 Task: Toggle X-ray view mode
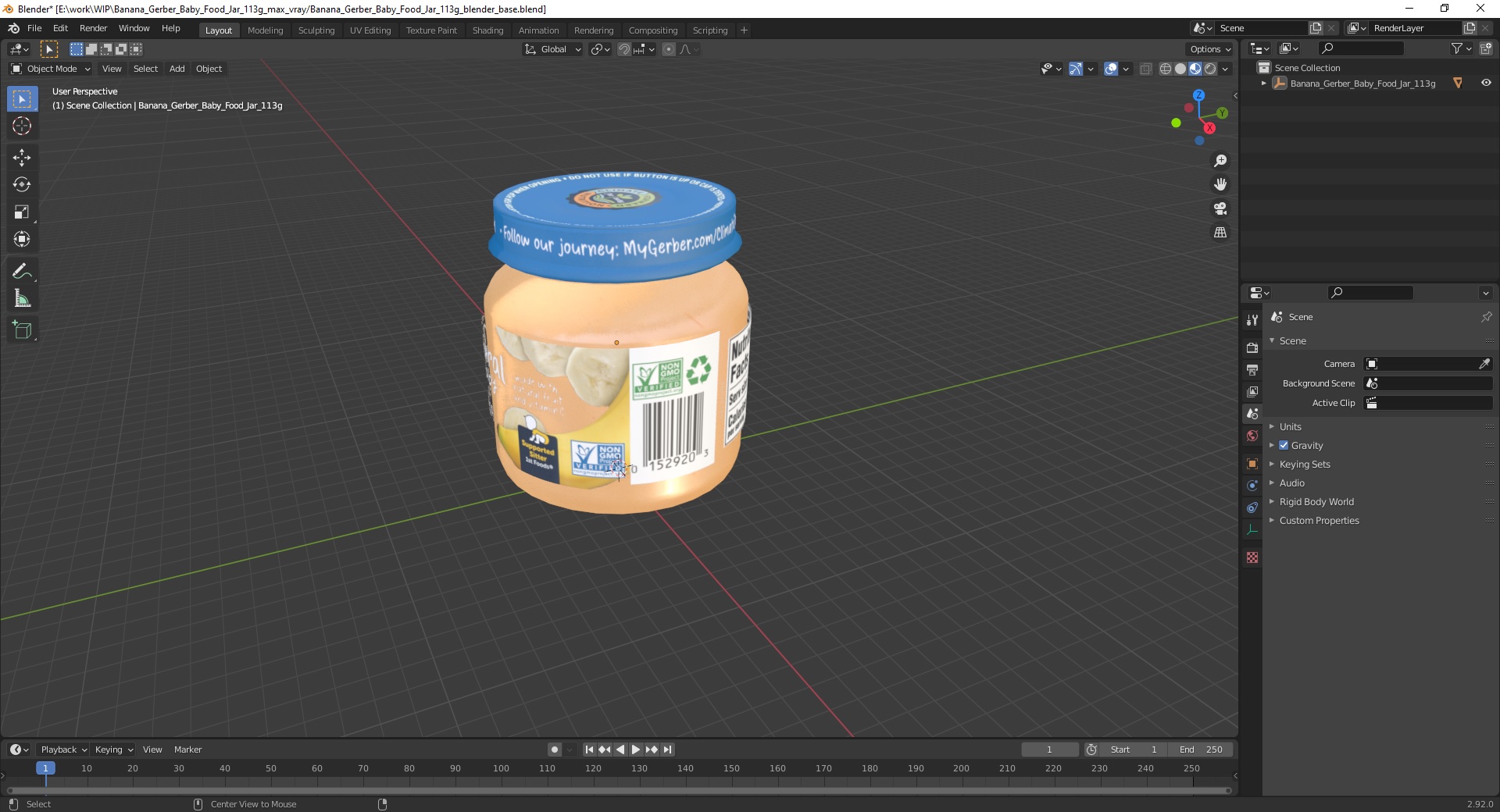click(1145, 69)
